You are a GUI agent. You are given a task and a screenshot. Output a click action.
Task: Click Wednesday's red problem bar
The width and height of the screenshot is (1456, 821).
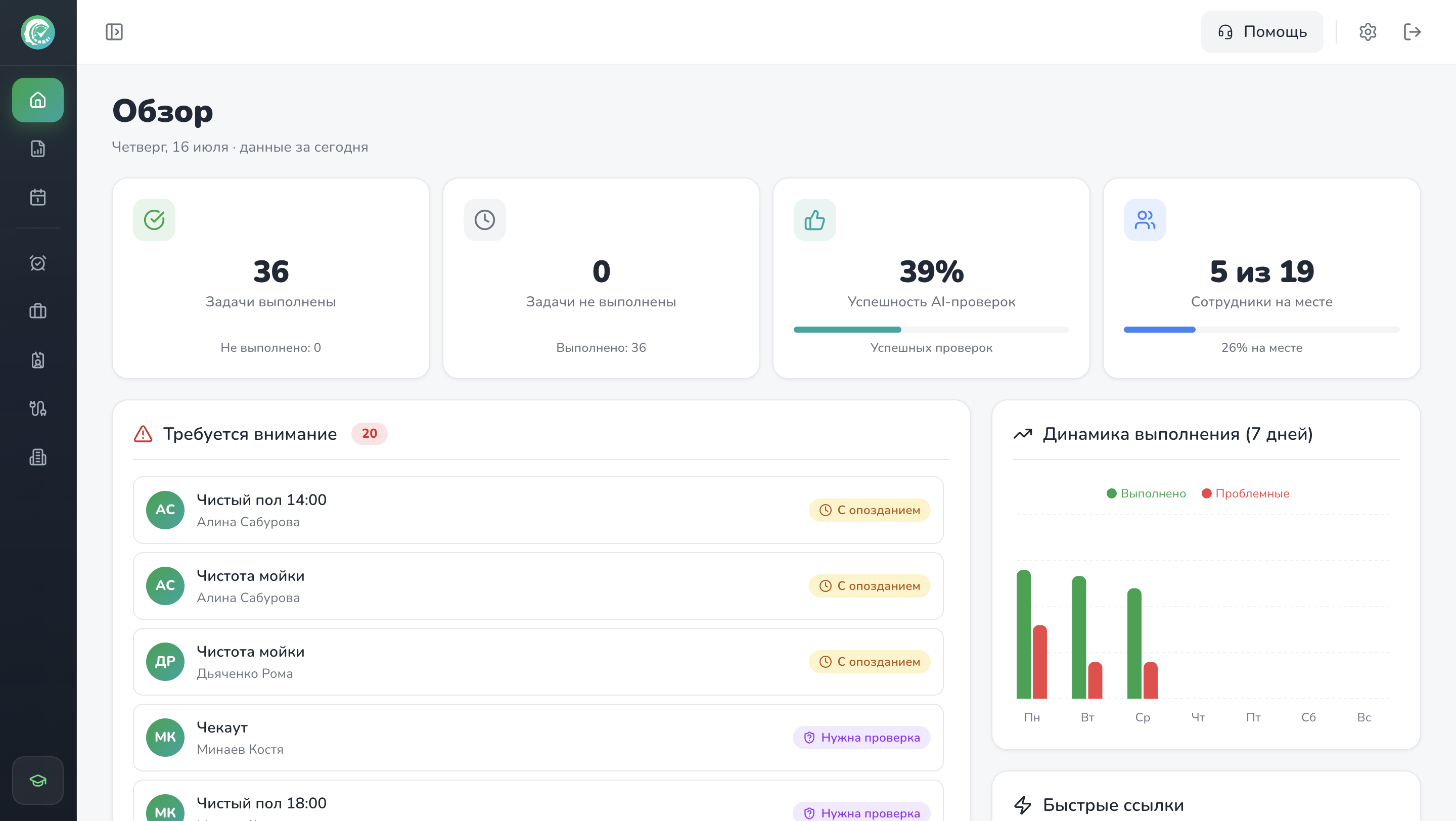pyautogui.click(x=1150, y=680)
